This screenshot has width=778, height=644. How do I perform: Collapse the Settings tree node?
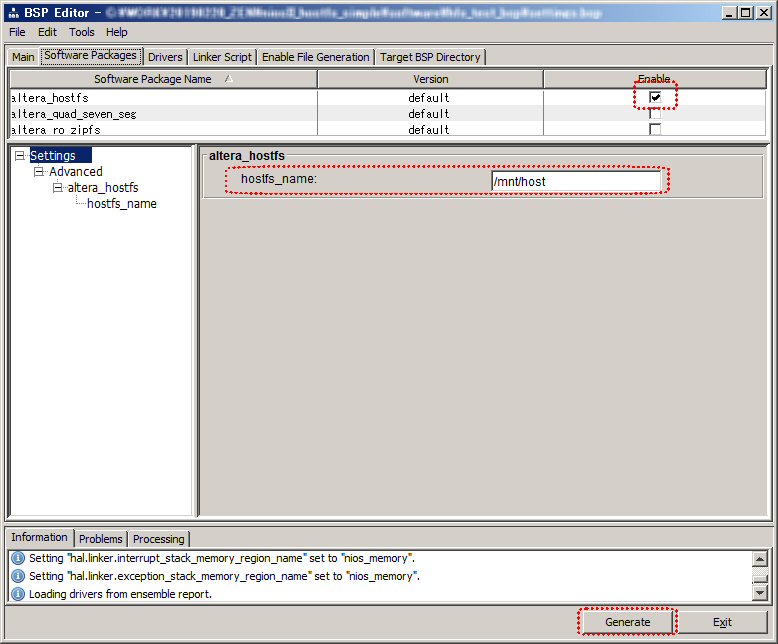click(x=20, y=156)
